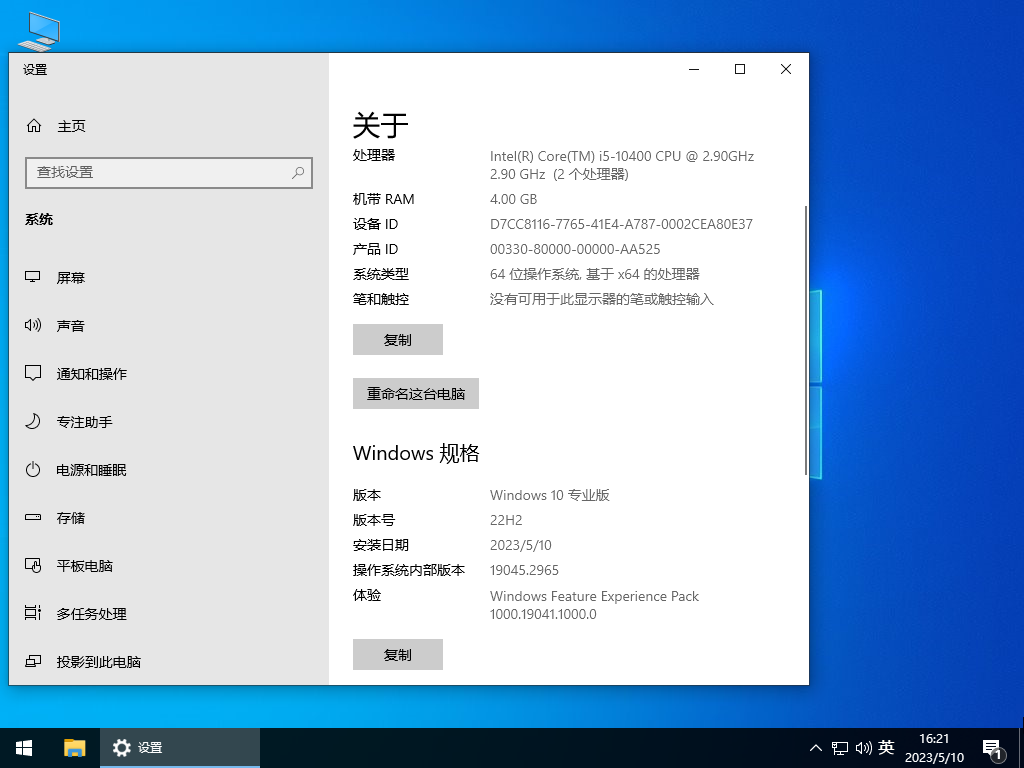The height and width of the screenshot is (768, 1024).
Task: Copy Windows 规格 with the lower 复制 button
Action: (x=397, y=654)
